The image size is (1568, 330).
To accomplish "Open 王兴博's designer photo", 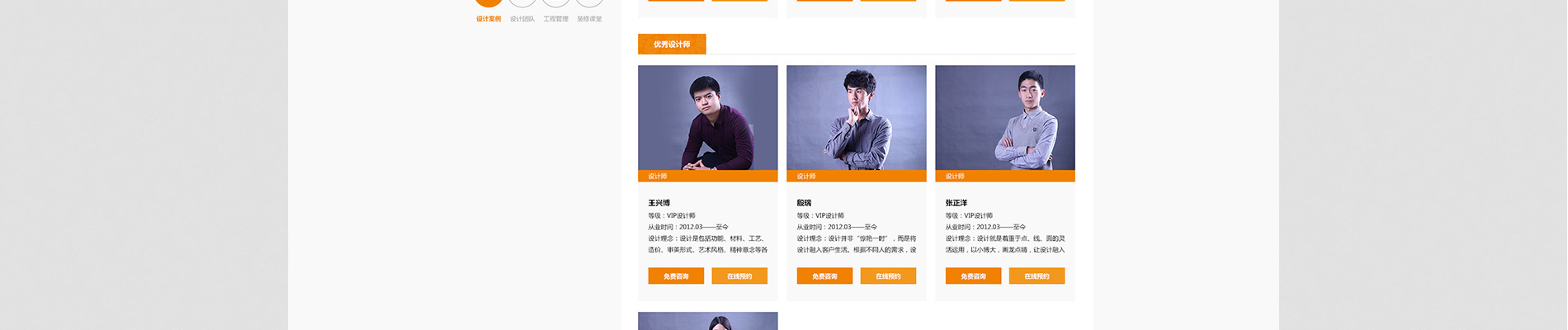I will [708, 118].
